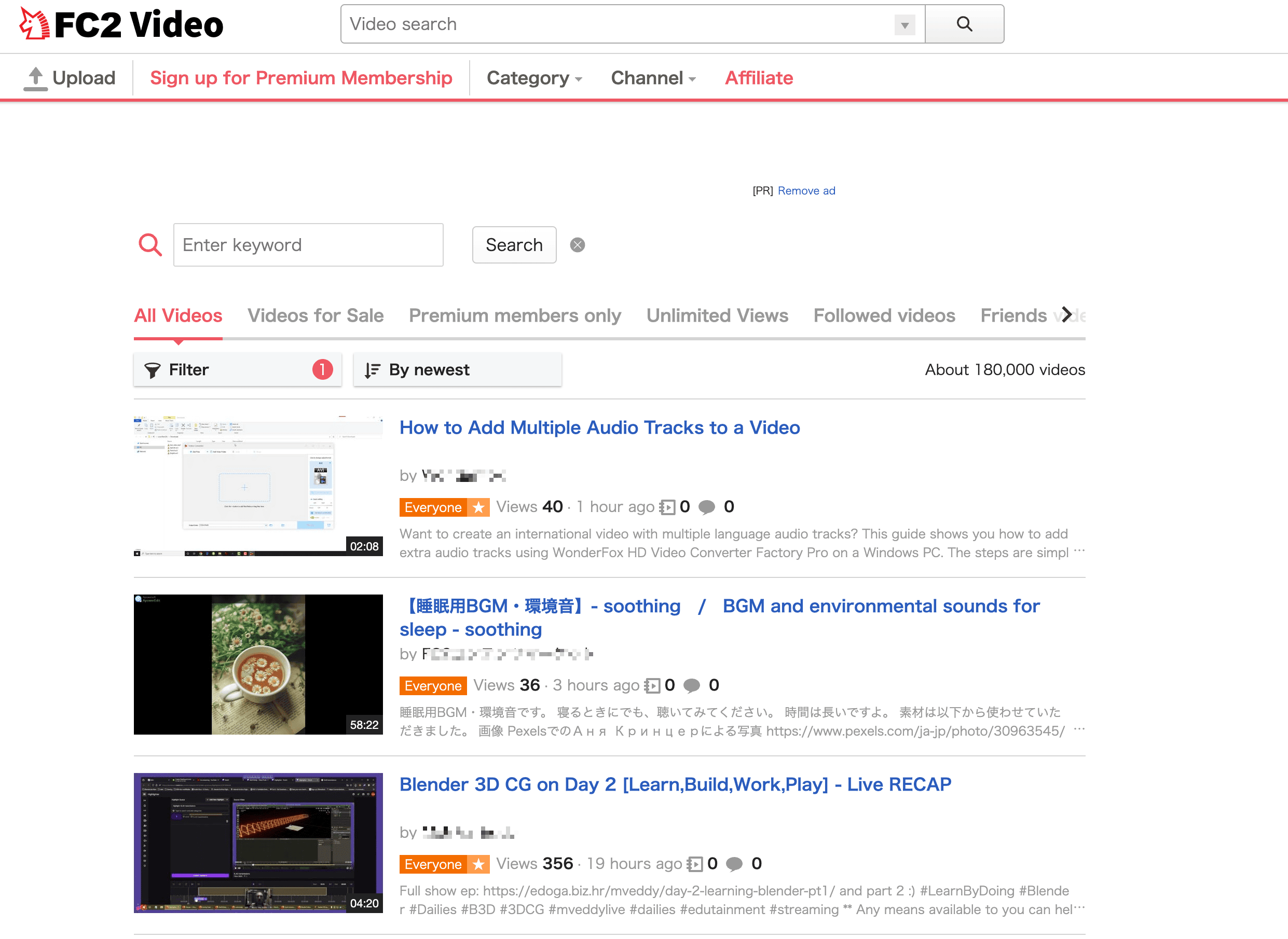Expand the Category menu
Image resolution: width=1288 pixels, height=939 pixels.
tap(534, 78)
